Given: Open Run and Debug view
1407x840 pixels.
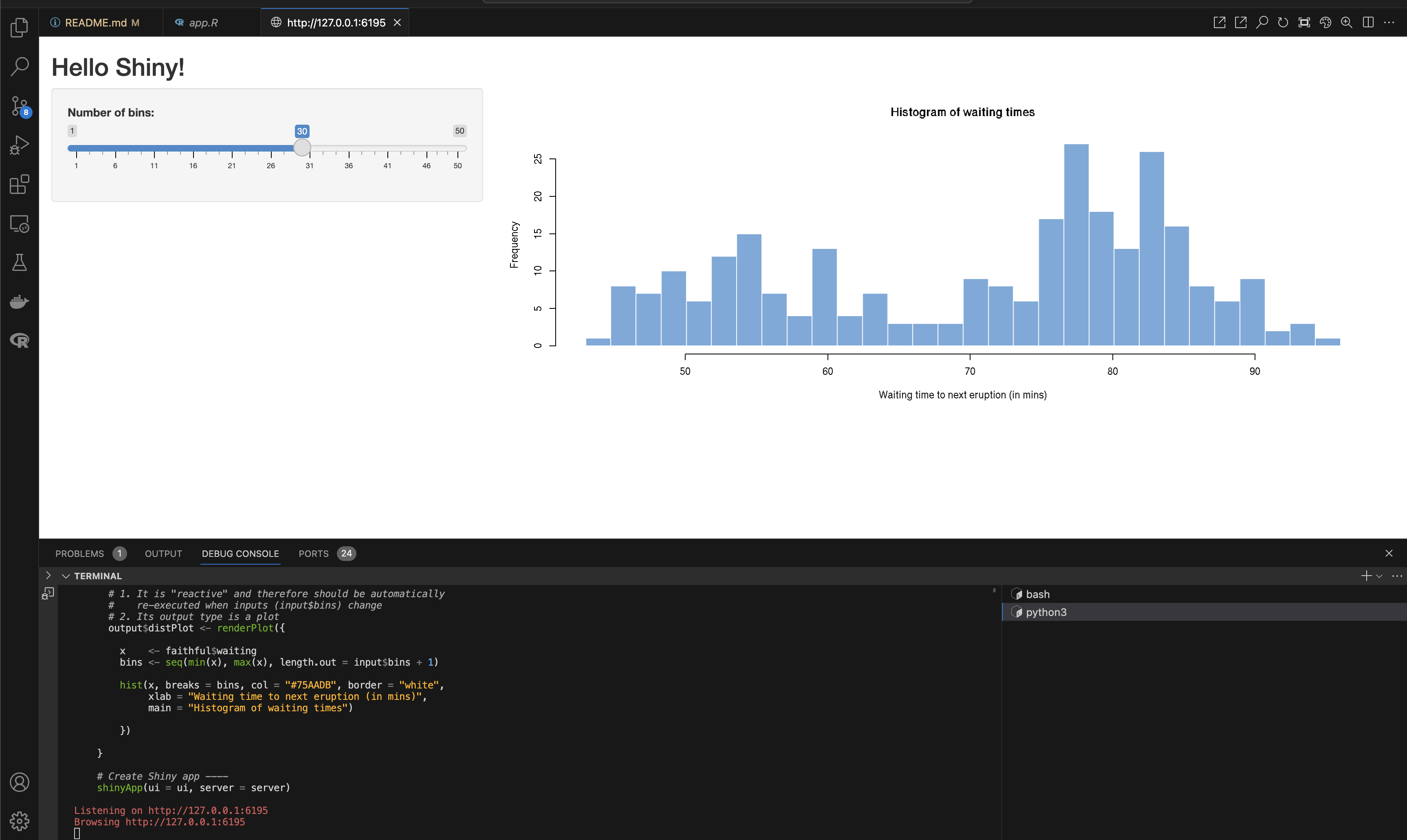Looking at the screenshot, I should 19,145.
